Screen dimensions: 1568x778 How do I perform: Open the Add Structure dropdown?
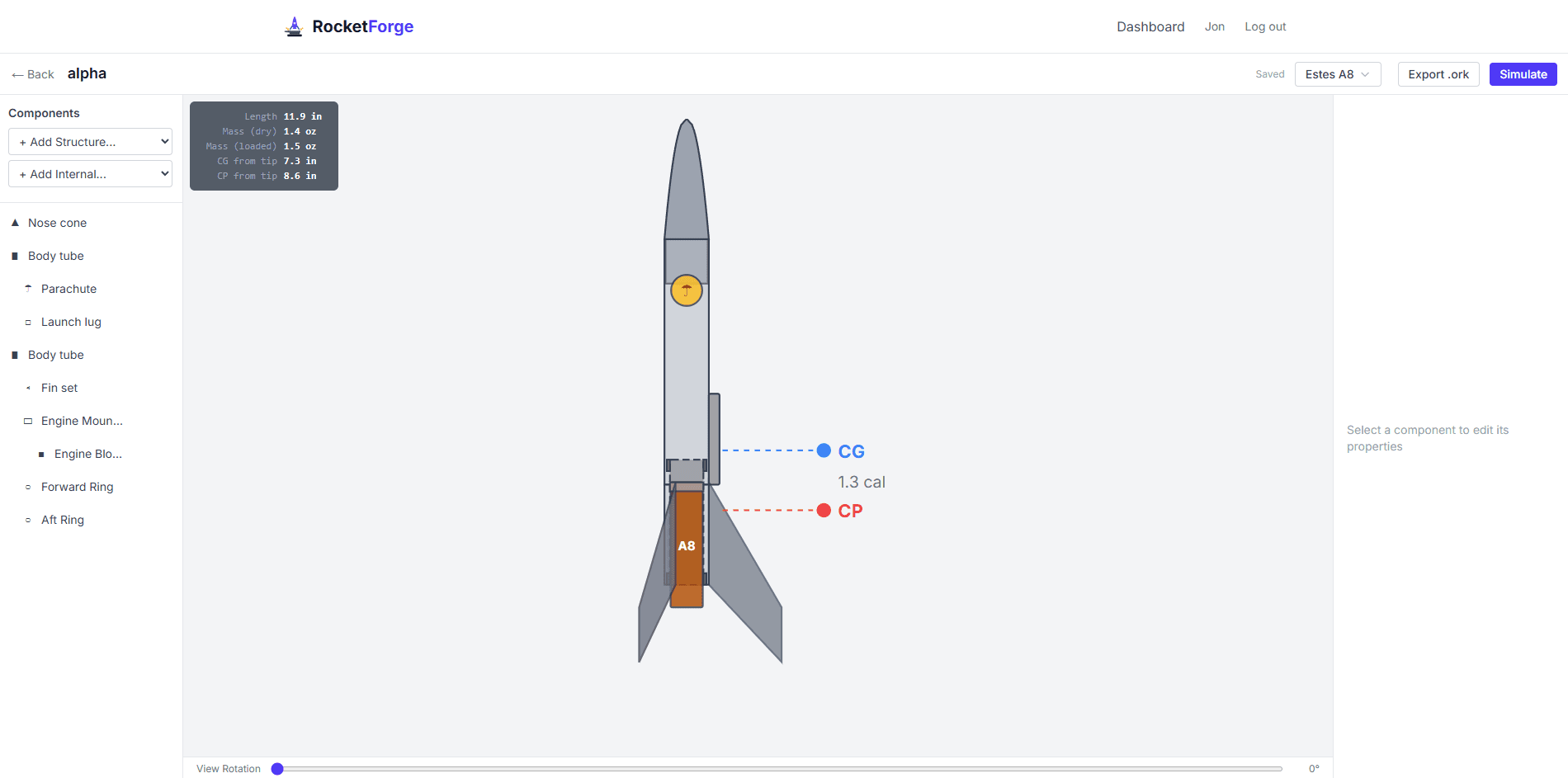(89, 141)
